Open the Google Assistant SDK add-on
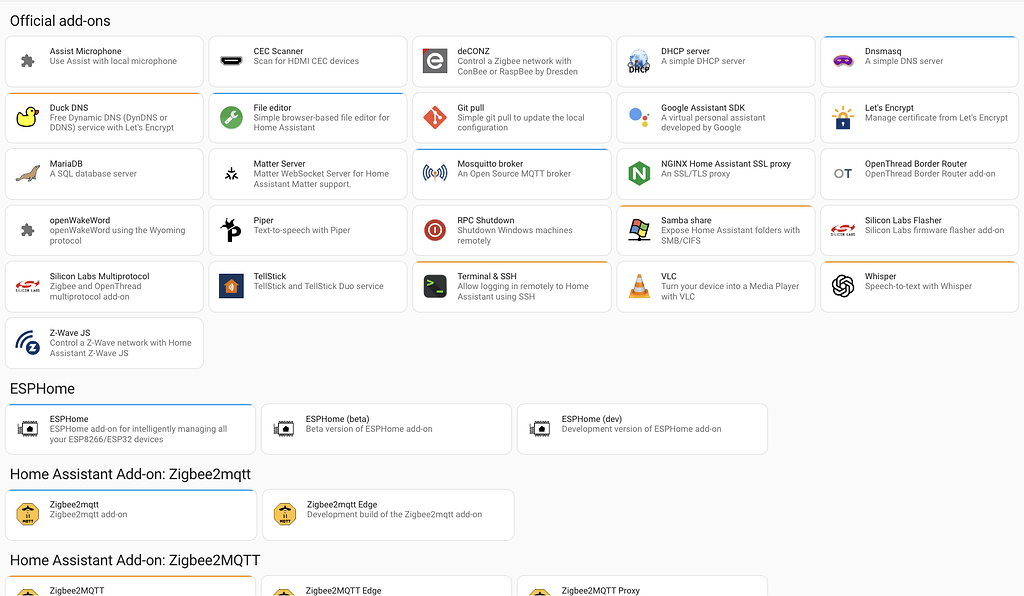Screen dimensions: 1024x596 pyautogui.click(x=715, y=117)
